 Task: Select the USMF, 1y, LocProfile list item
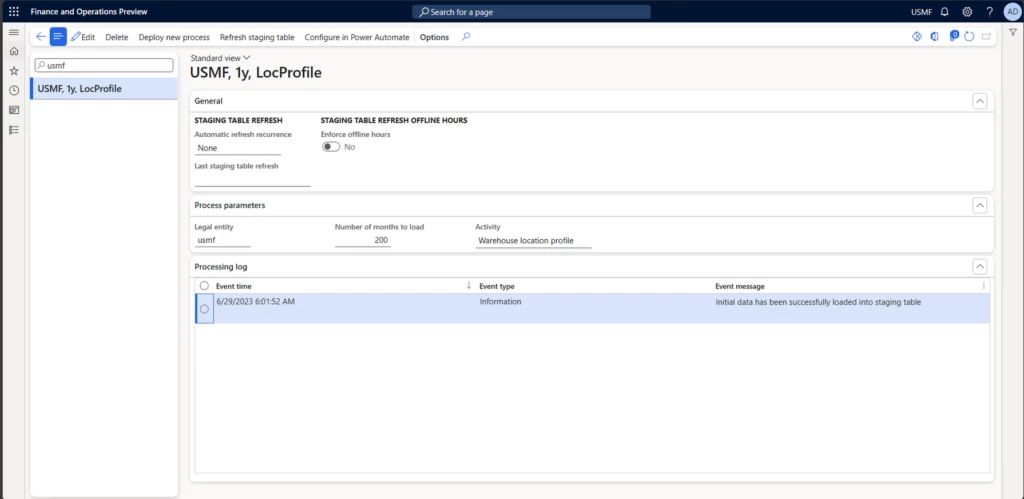(x=104, y=89)
